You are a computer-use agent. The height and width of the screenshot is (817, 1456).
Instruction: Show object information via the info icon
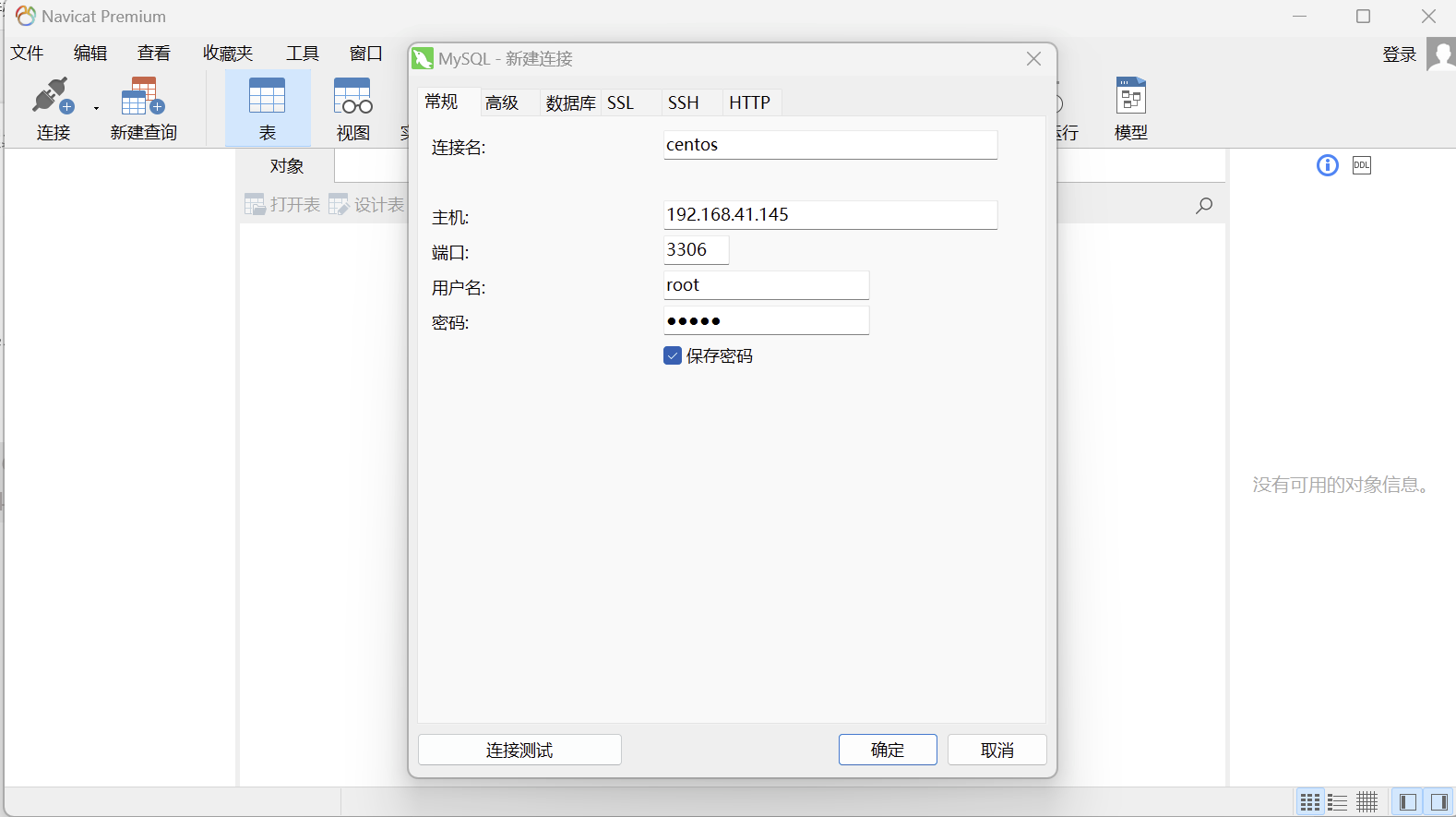[x=1327, y=165]
